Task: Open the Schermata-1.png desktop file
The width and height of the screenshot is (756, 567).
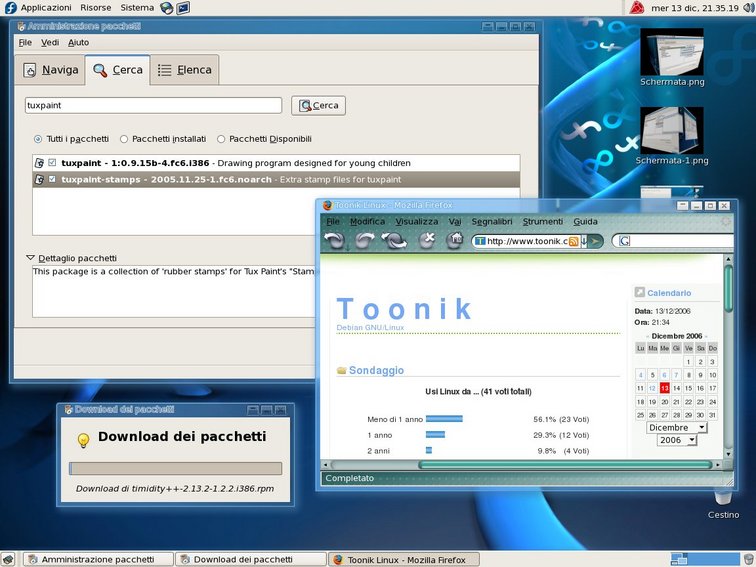Action: click(672, 136)
